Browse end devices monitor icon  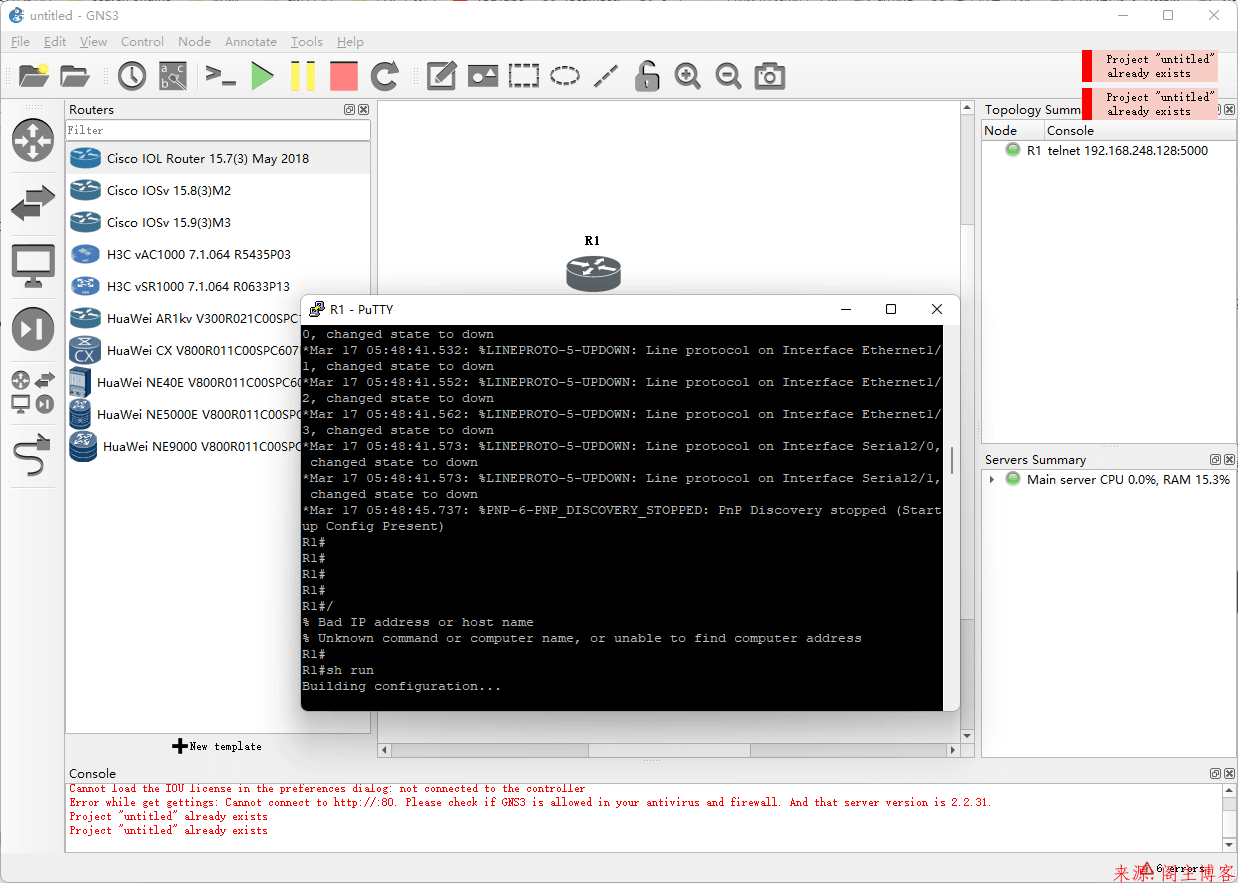[33, 266]
